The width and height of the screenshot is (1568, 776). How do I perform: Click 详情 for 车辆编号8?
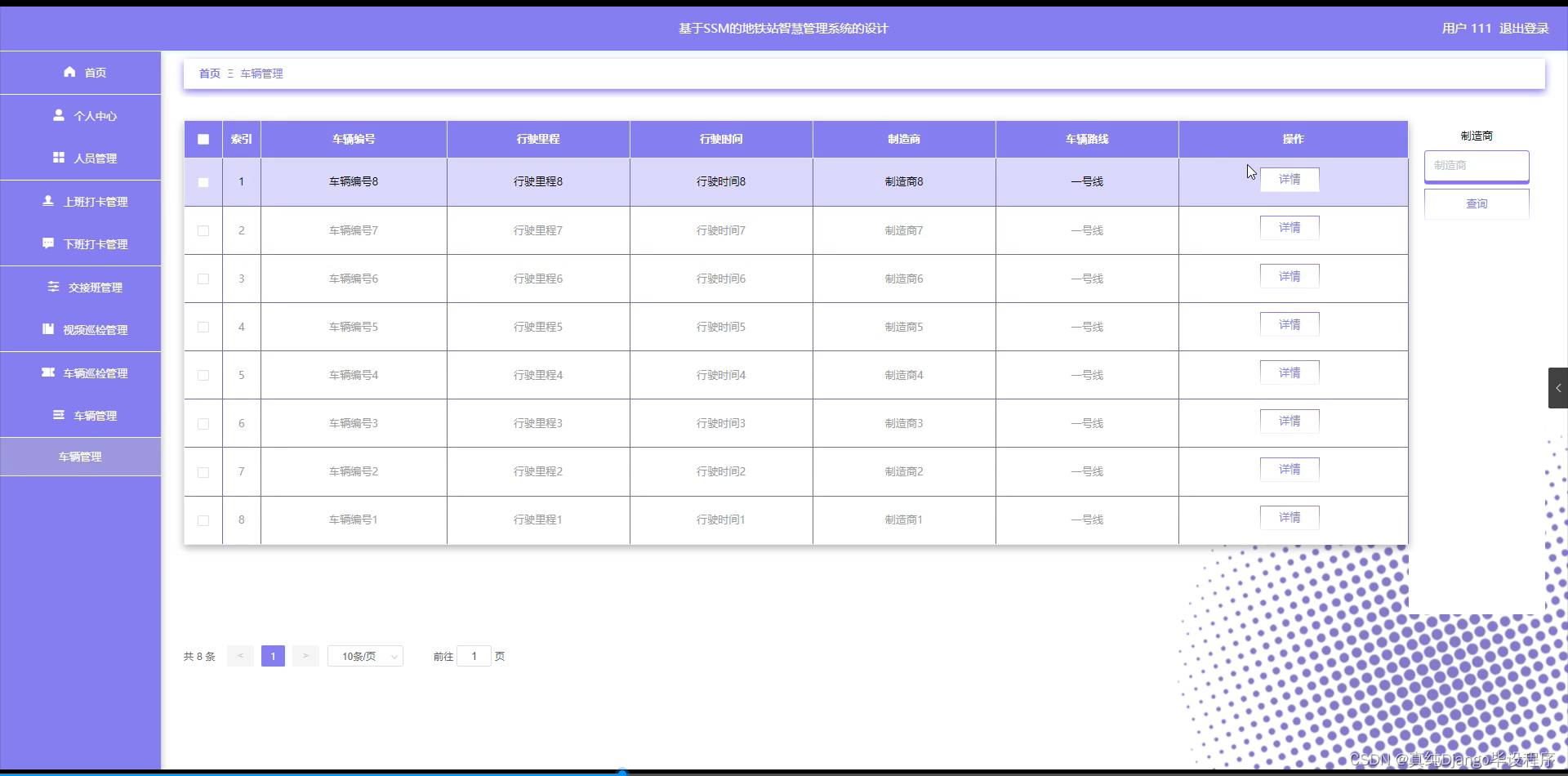pyautogui.click(x=1290, y=180)
